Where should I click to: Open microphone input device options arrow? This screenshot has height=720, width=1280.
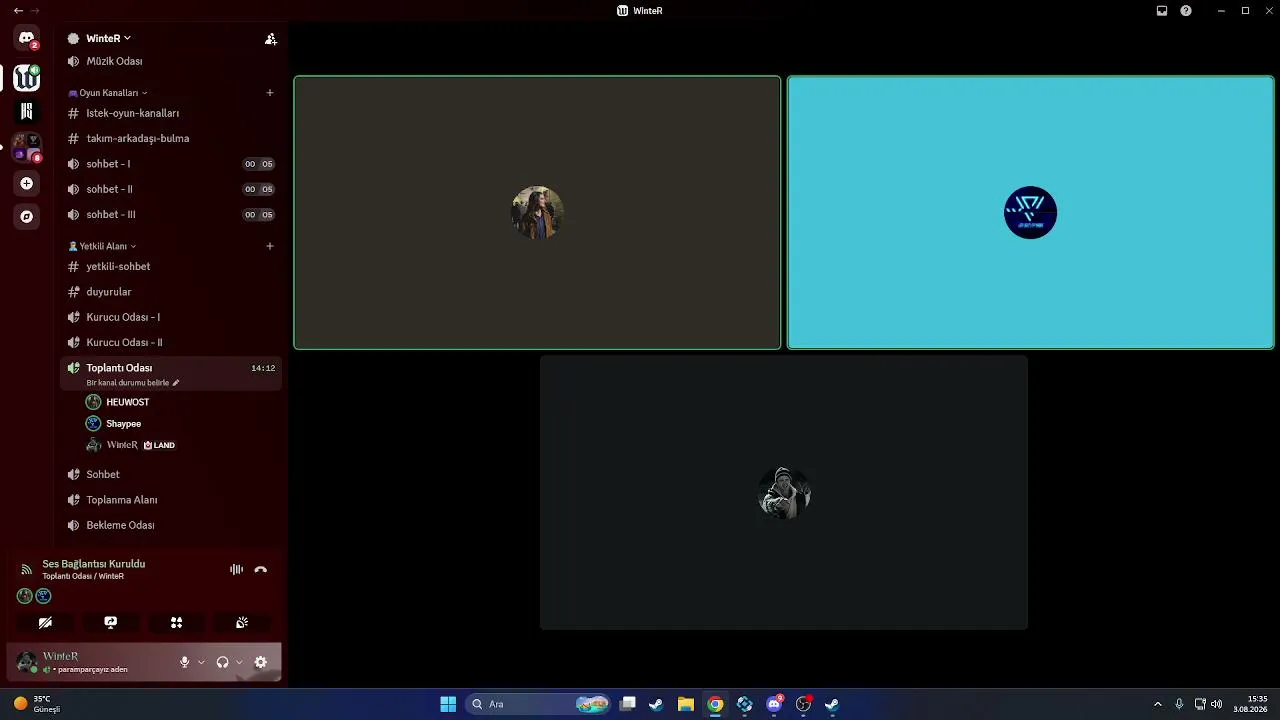click(x=201, y=662)
